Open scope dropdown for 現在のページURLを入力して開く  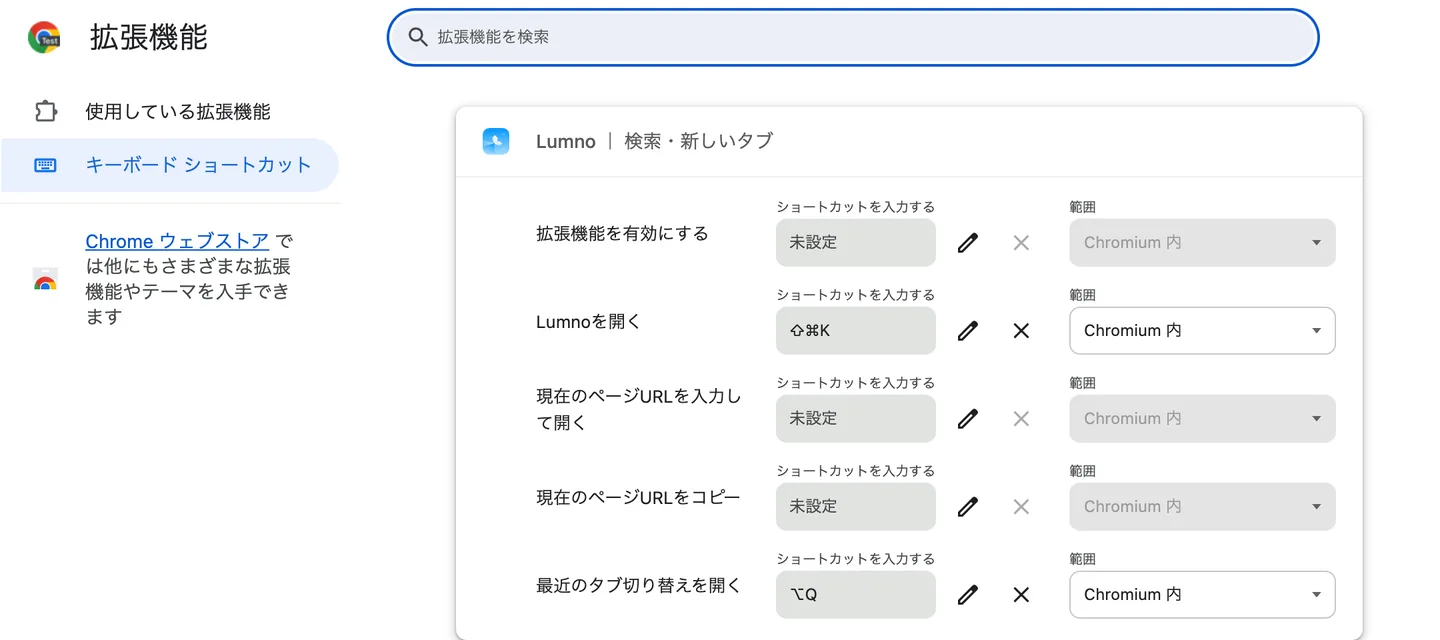[x=1202, y=419]
